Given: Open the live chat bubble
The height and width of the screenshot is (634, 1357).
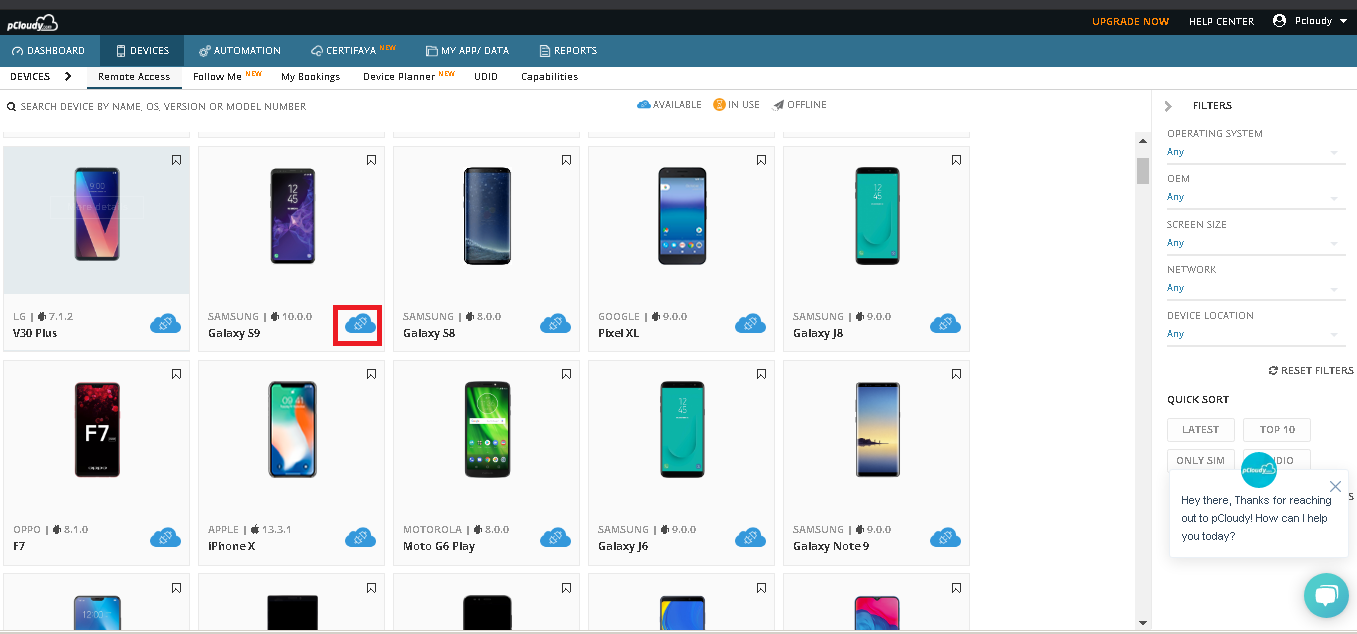Looking at the screenshot, I should [1326, 595].
